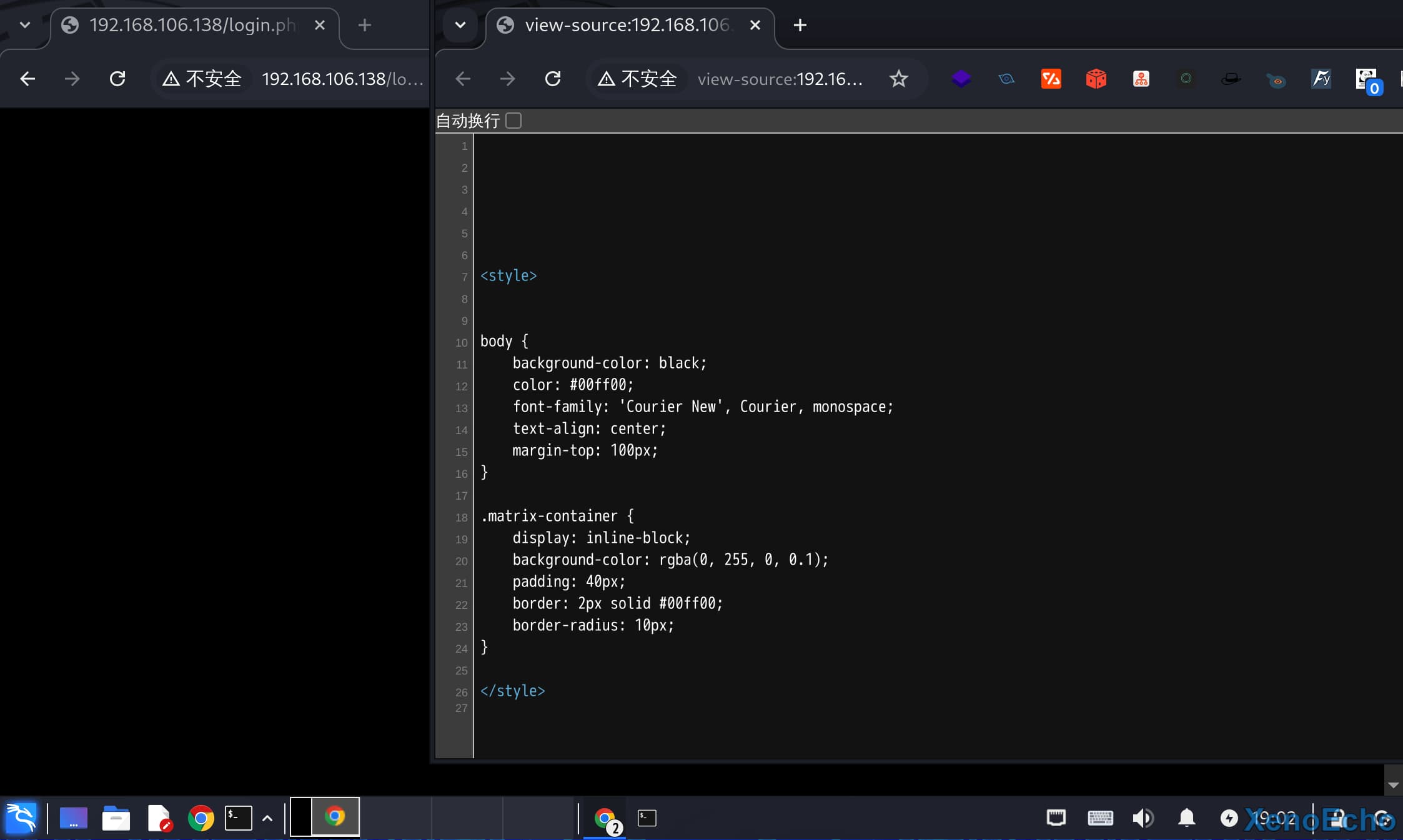Open the notifications bell in tray
Image resolution: width=1403 pixels, height=840 pixels.
(1186, 818)
